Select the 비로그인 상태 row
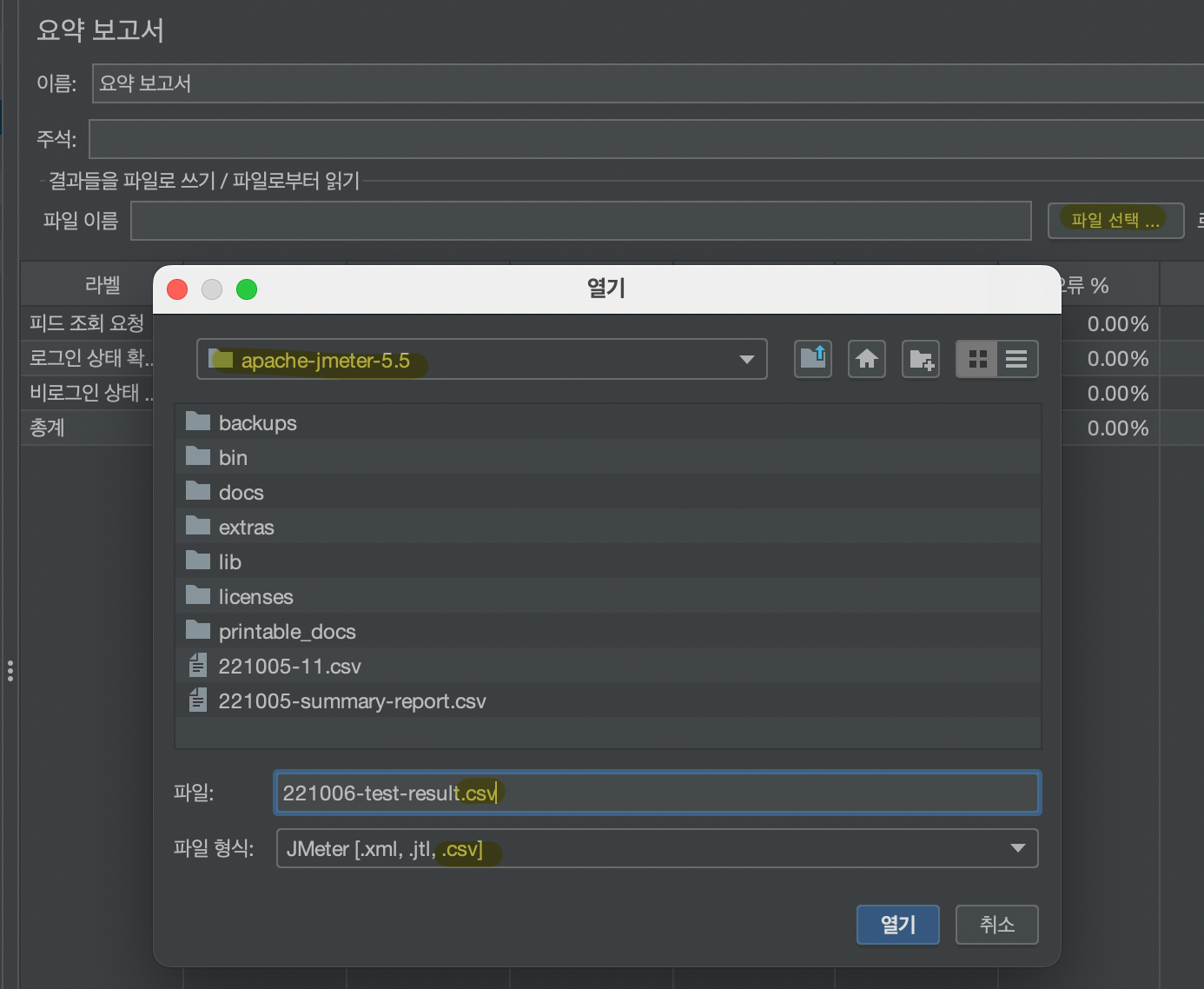This screenshot has width=1204, height=989. click(x=87, y=393)
